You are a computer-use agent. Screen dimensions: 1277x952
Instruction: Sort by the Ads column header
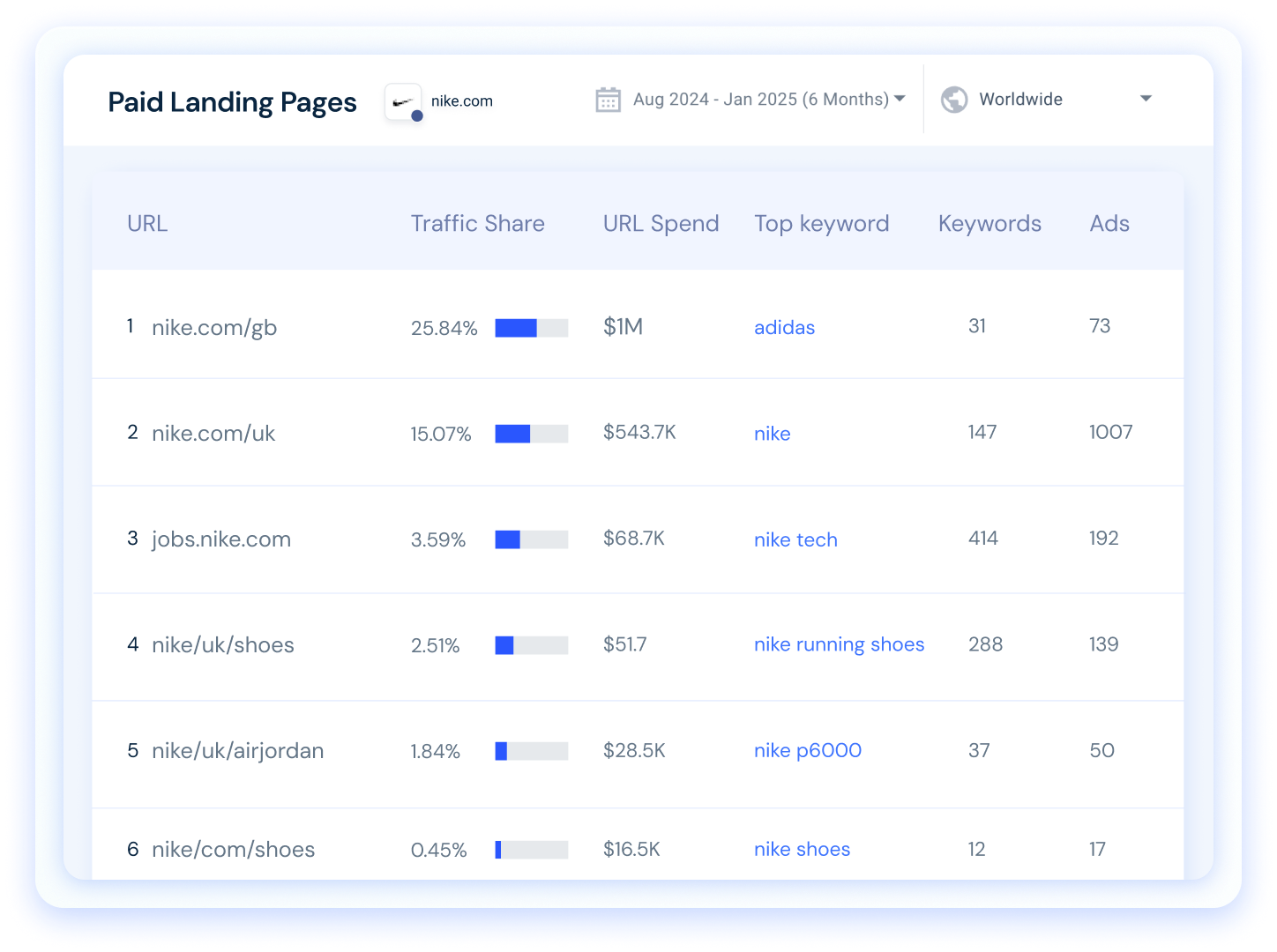pyautogui.click(x=1109, y=224)
